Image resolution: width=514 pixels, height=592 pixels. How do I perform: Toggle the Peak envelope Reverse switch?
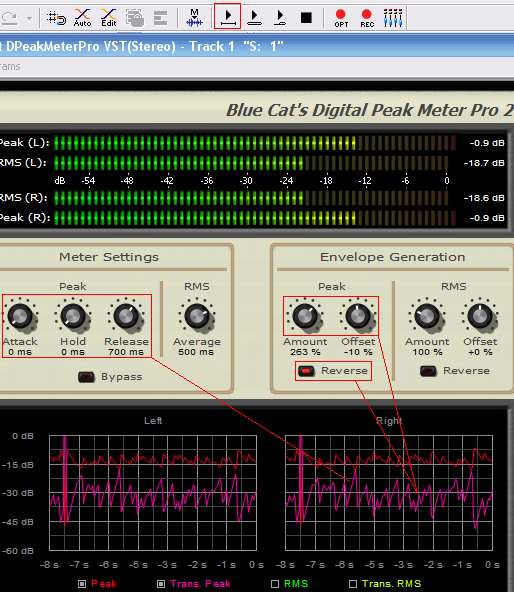coord(306,371)
